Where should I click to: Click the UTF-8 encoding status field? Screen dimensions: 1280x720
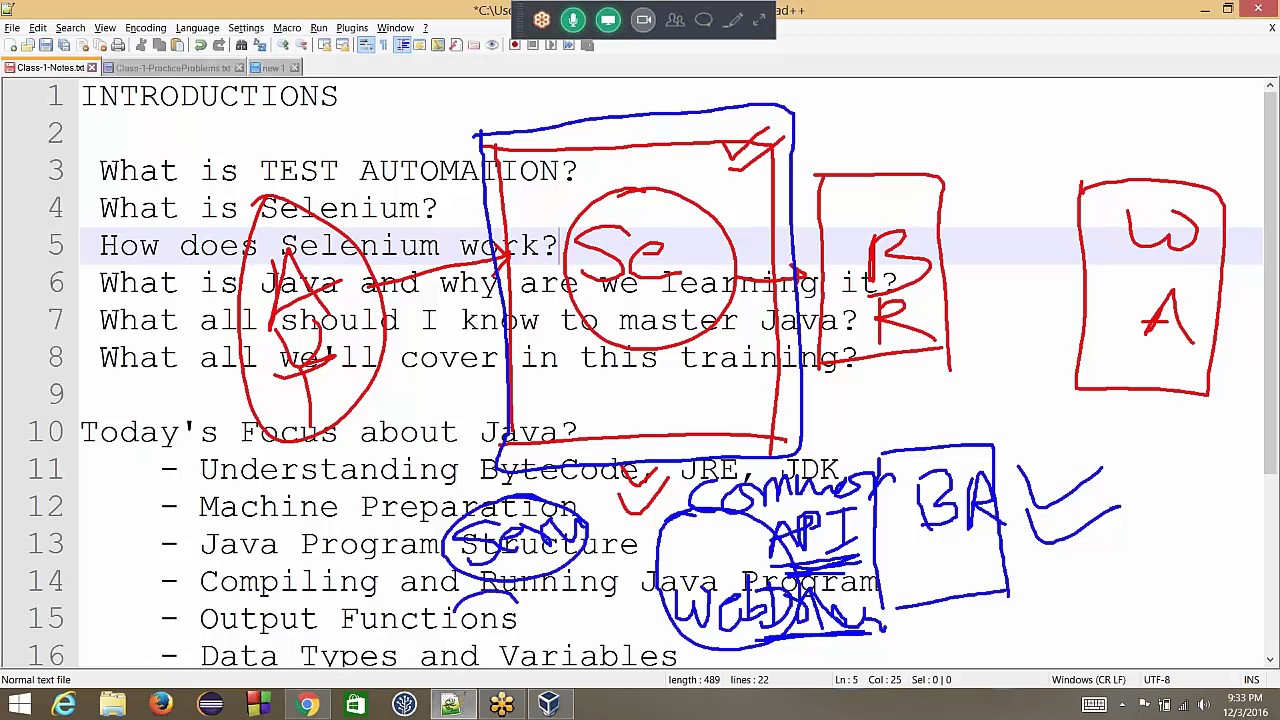click(1157, 680)
